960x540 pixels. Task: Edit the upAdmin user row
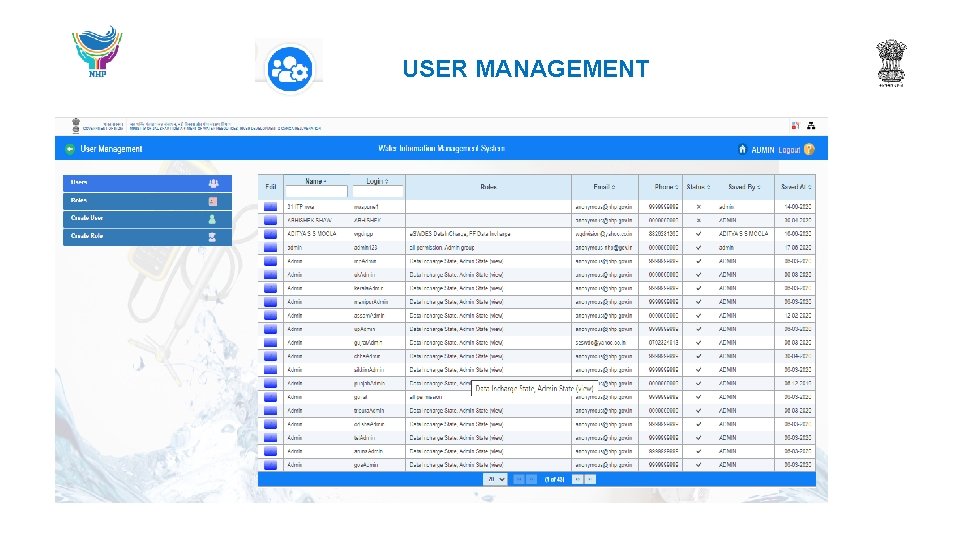click(270, 329)
